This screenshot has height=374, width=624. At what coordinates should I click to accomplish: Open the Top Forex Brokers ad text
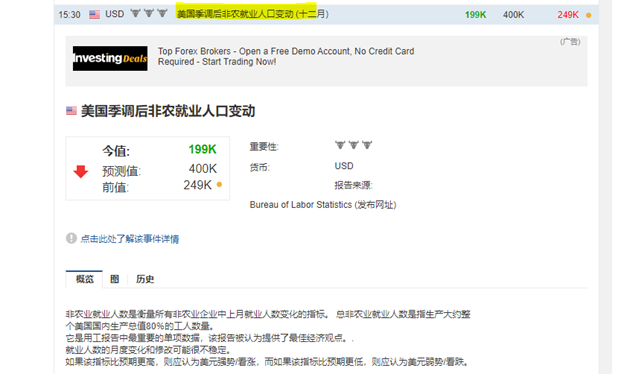coord(286,56)
